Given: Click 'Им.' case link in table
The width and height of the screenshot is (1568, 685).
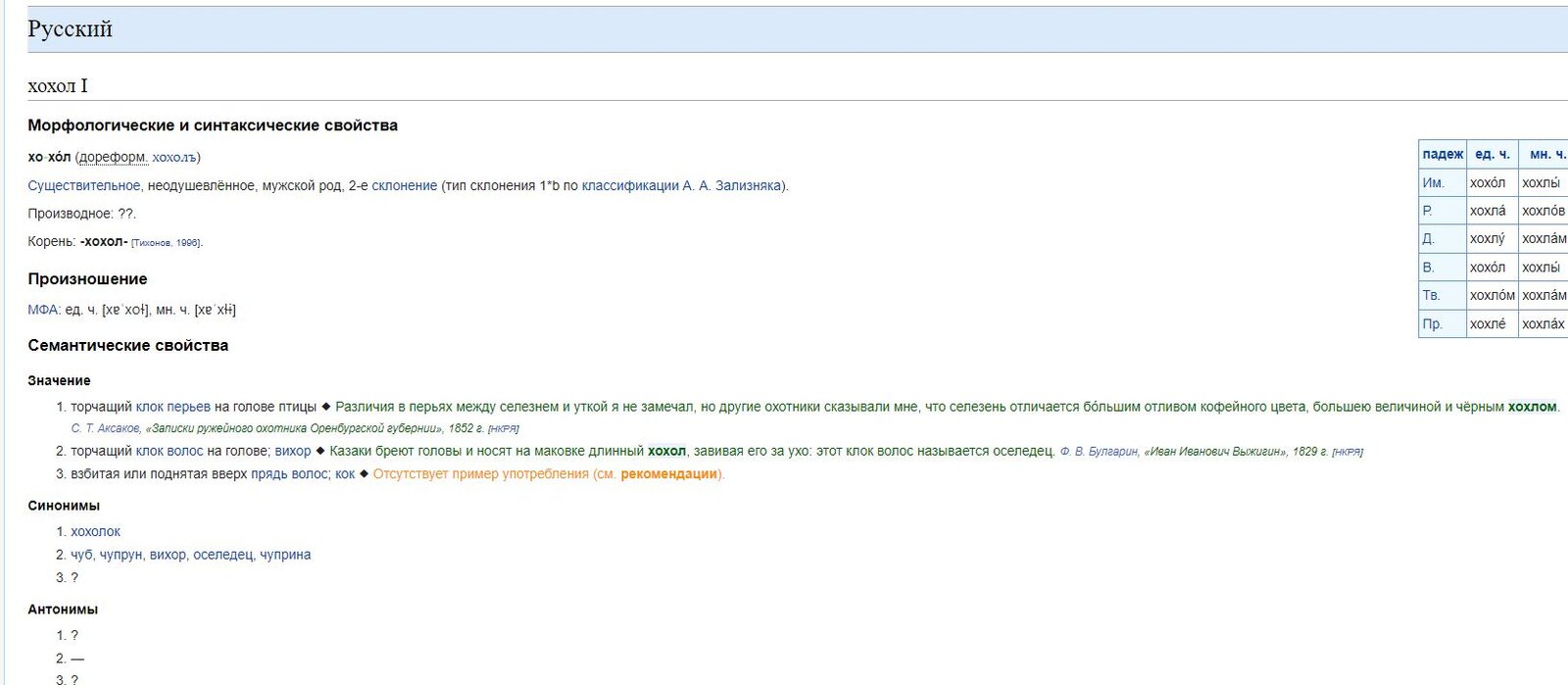Looking at the screenshot, I should tap(1433, 182).
